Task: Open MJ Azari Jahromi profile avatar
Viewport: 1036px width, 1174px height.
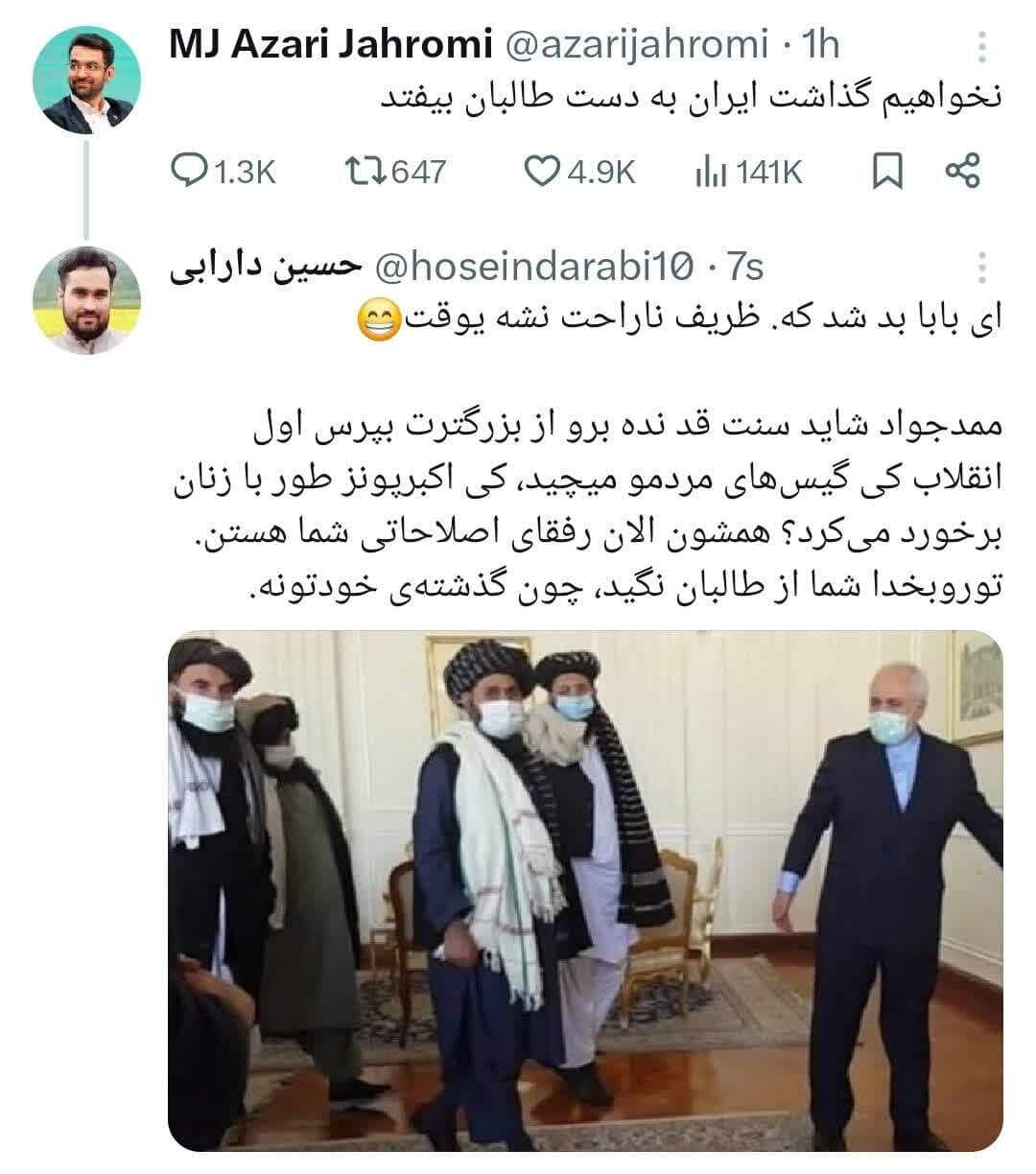Action: pos(86,81)
